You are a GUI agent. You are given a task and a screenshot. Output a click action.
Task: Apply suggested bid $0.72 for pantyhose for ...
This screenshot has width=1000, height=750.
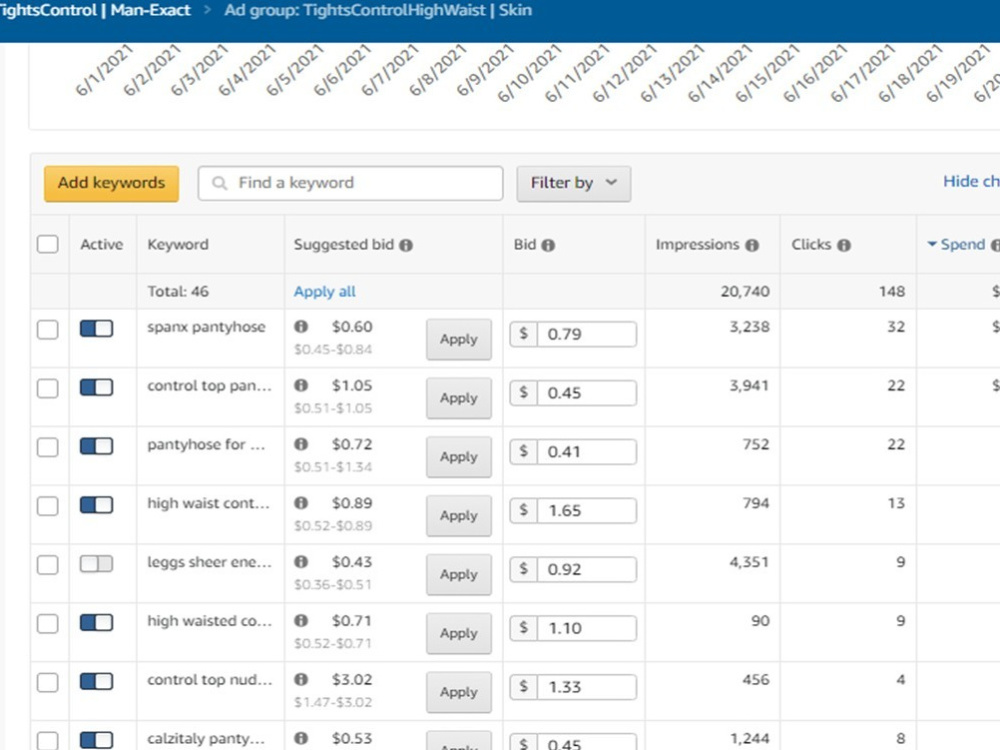click(459, 457)
